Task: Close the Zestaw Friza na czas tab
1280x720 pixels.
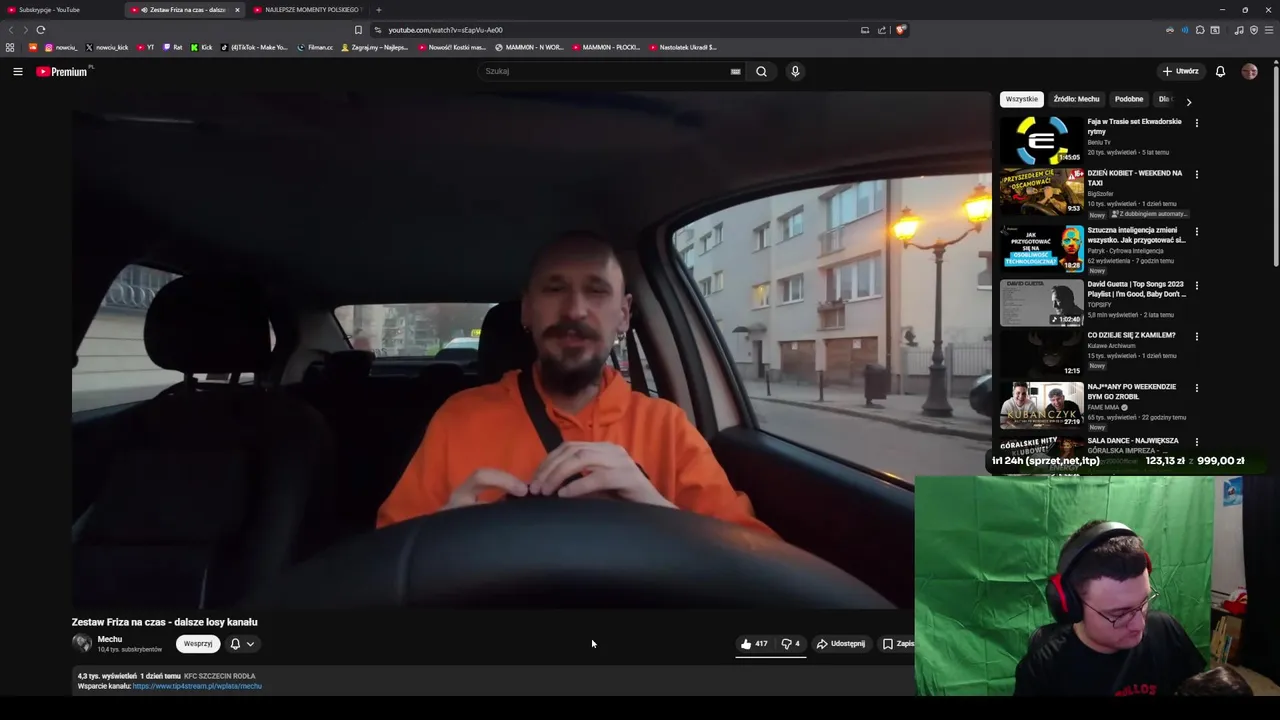Action: tap(237, 10)
